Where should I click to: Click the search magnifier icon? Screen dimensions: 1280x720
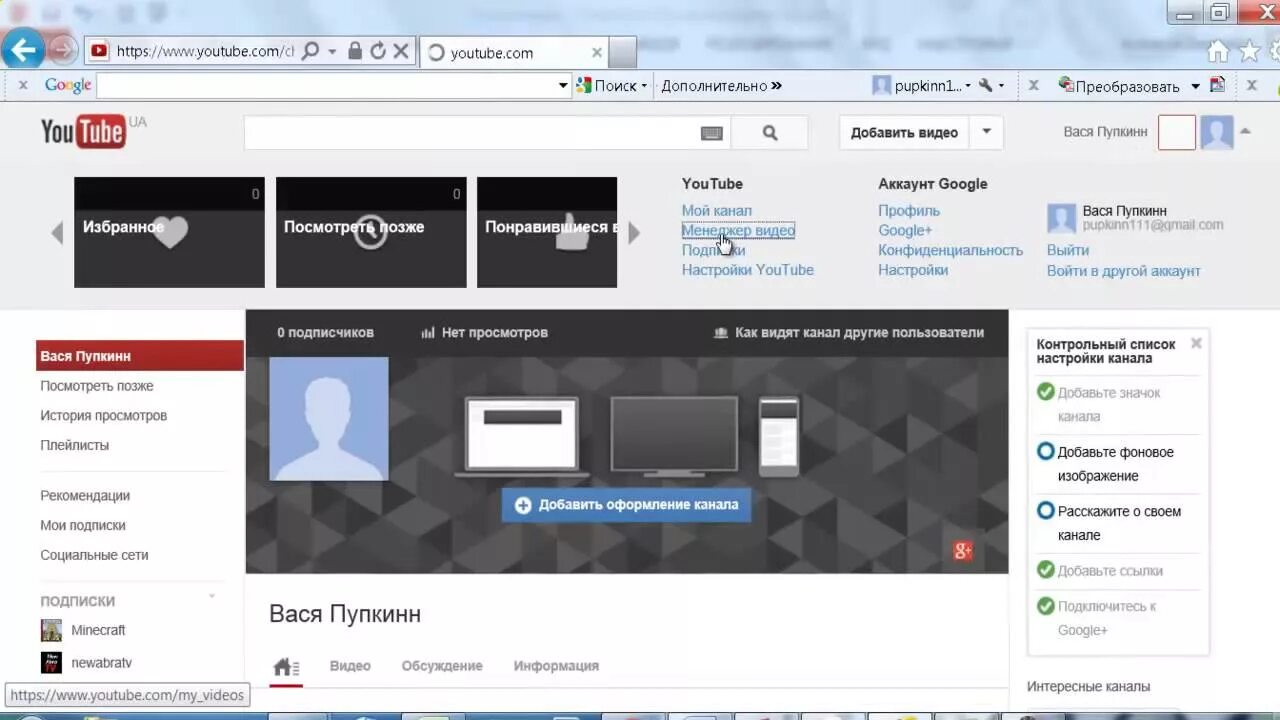(x=769, y=131)
